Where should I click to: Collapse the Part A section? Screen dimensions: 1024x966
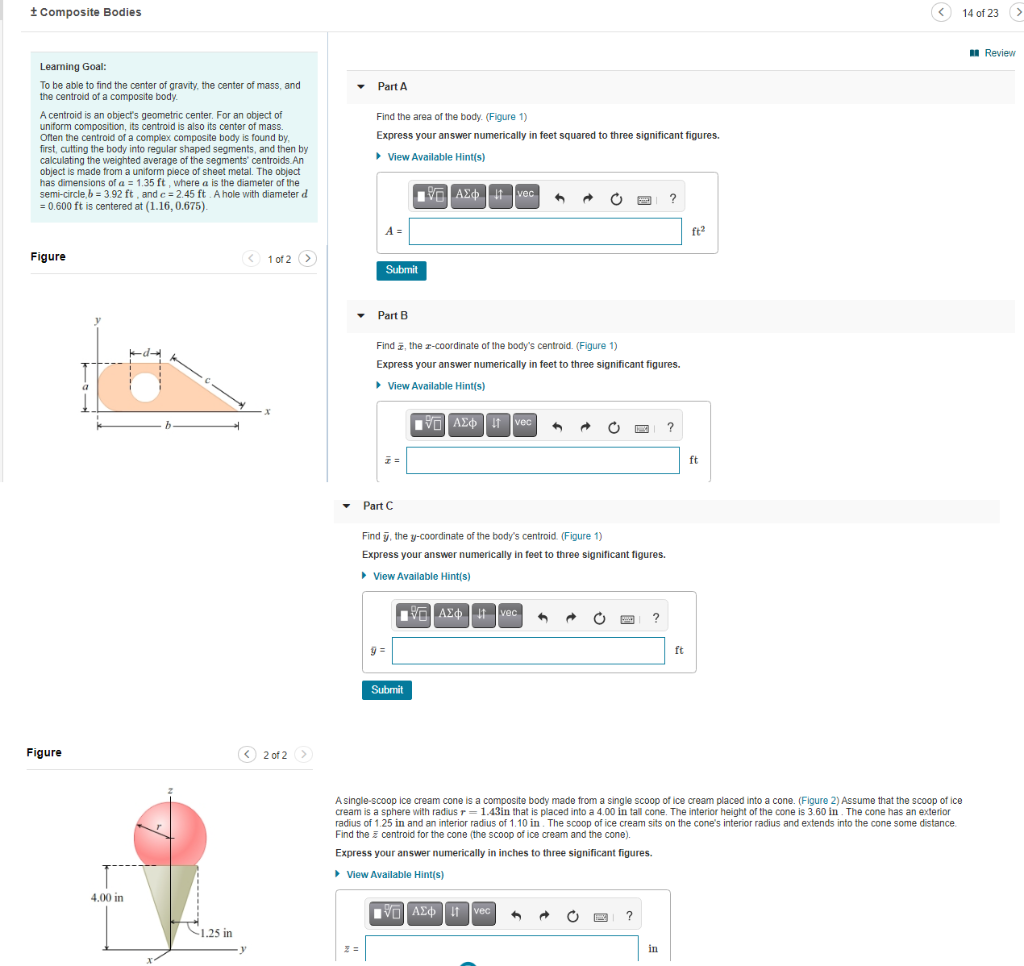[360, 87]
